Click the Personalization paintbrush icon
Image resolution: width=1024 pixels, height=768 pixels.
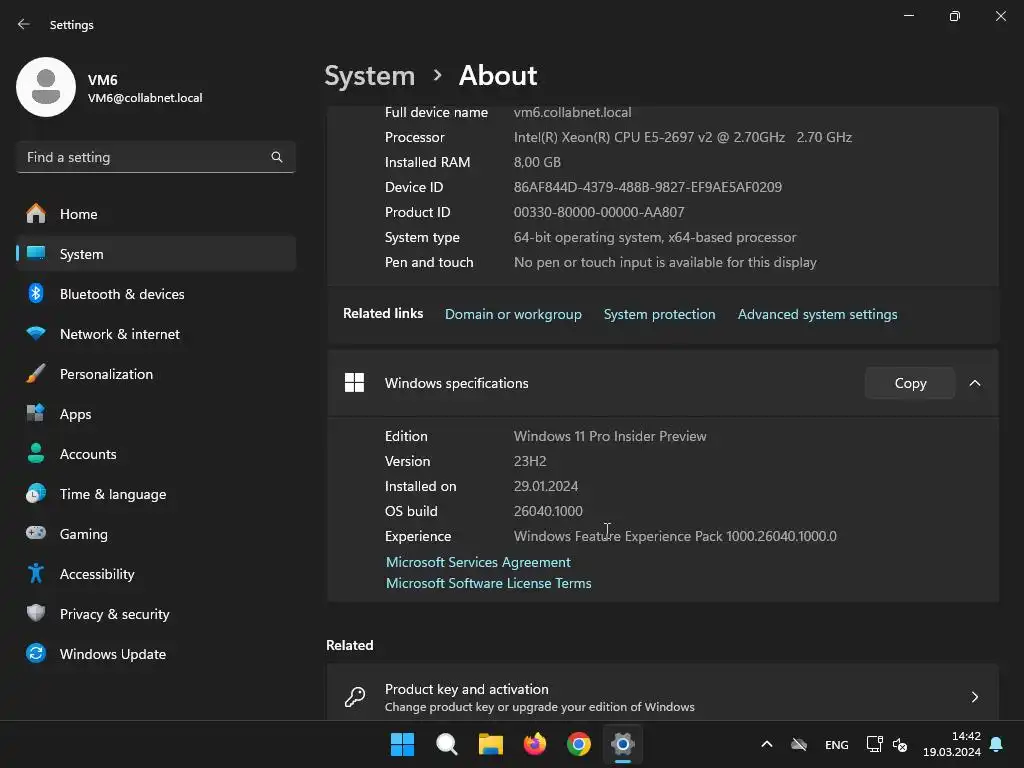[36, 374]
